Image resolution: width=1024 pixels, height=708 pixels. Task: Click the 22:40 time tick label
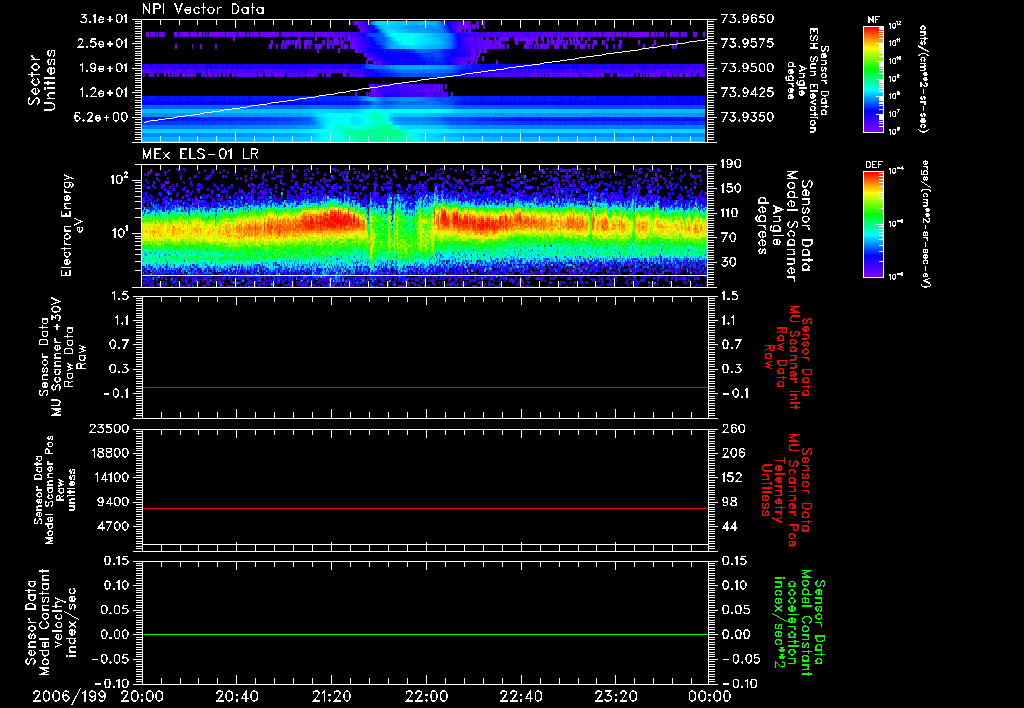coord(520,695)
